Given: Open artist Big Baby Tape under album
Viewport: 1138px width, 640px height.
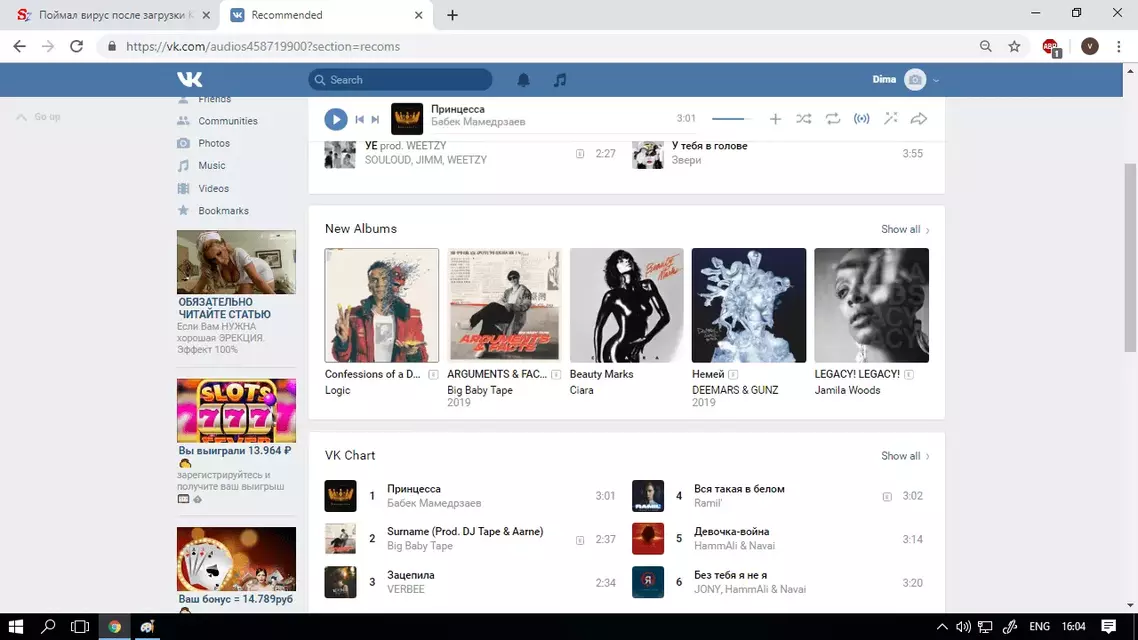Looking at the screenshot, I should (480, 390).
